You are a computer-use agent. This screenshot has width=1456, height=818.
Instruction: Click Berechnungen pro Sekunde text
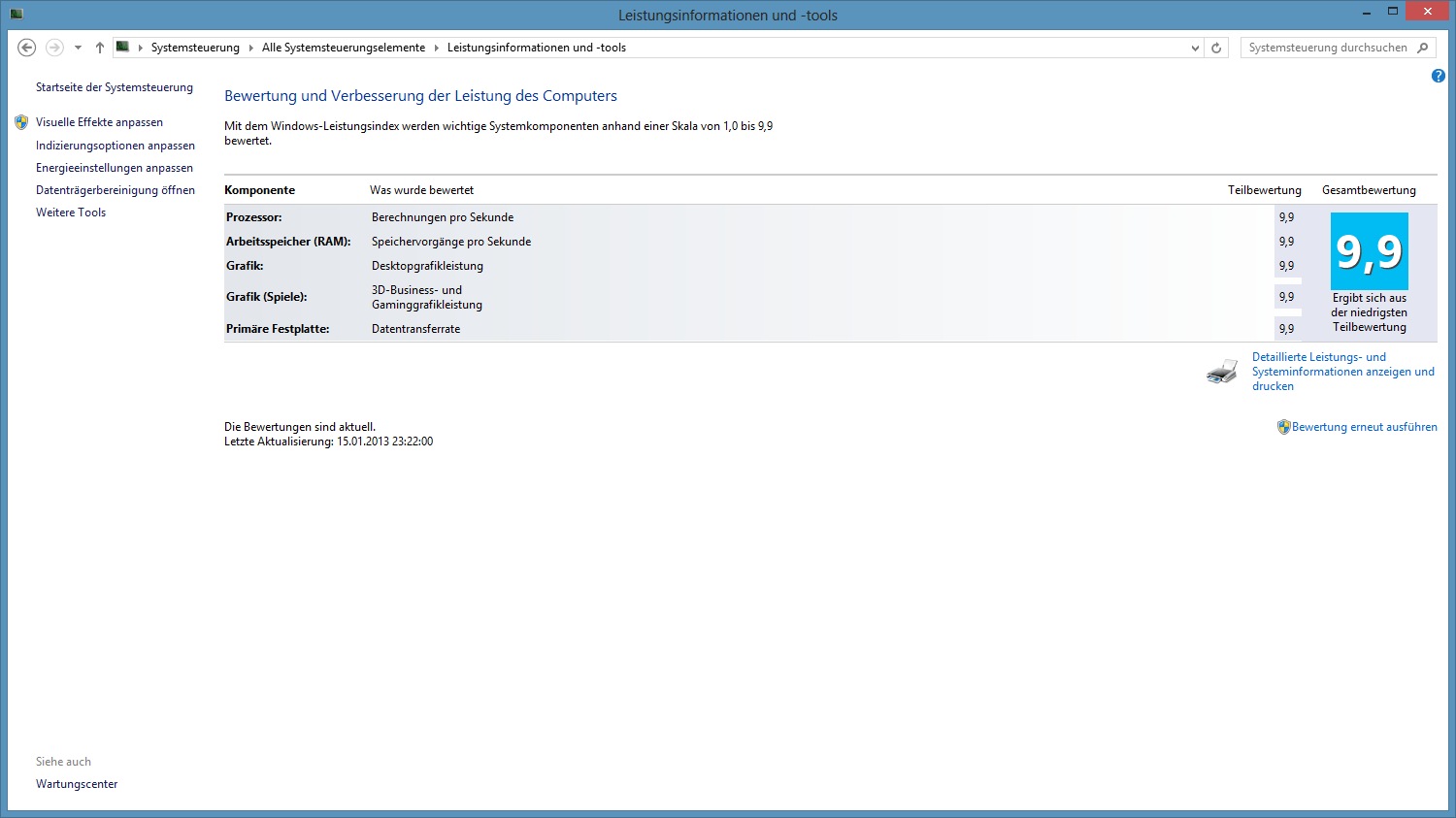click(443, 217)
